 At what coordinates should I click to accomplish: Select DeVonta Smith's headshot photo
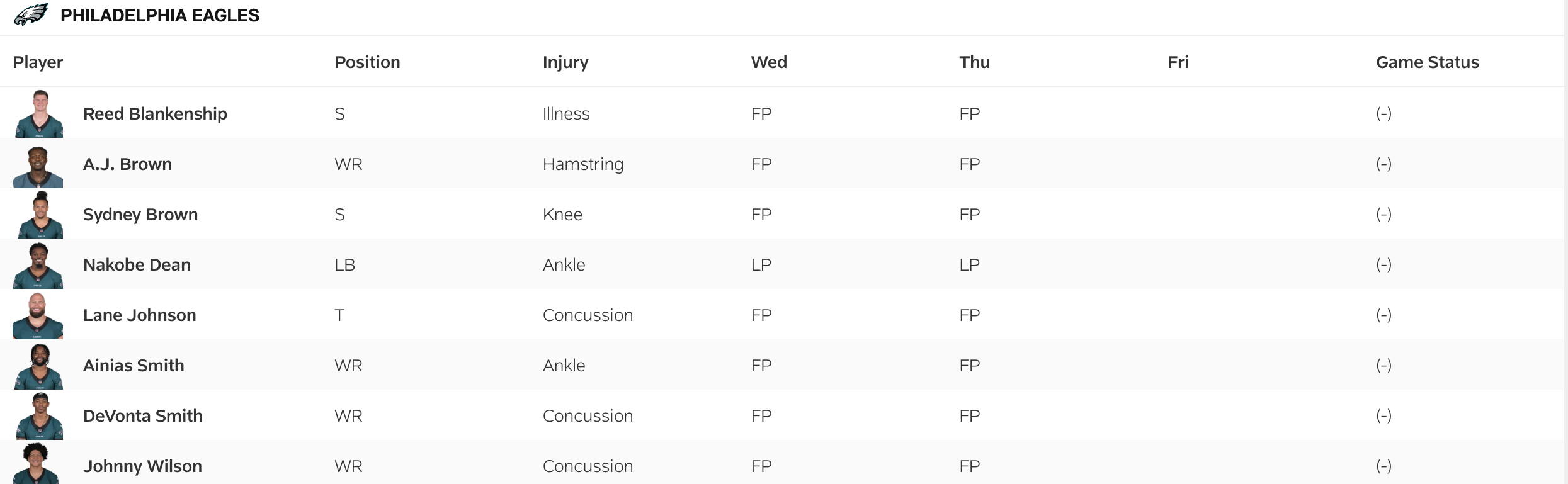point(39,417)
